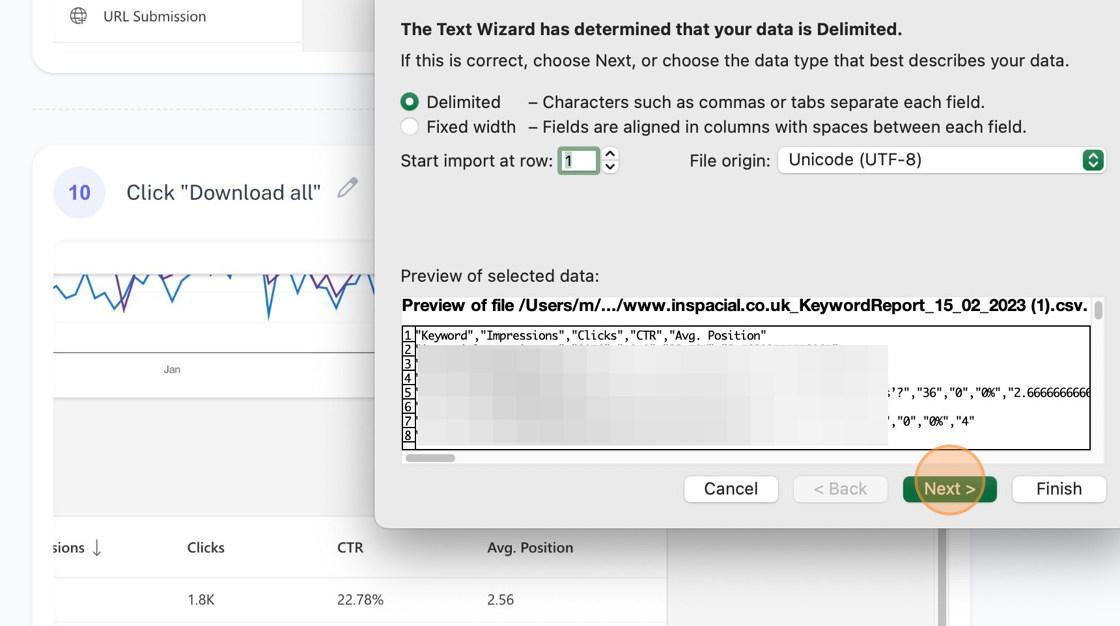Click the preview file path text

tap(744, 306)
